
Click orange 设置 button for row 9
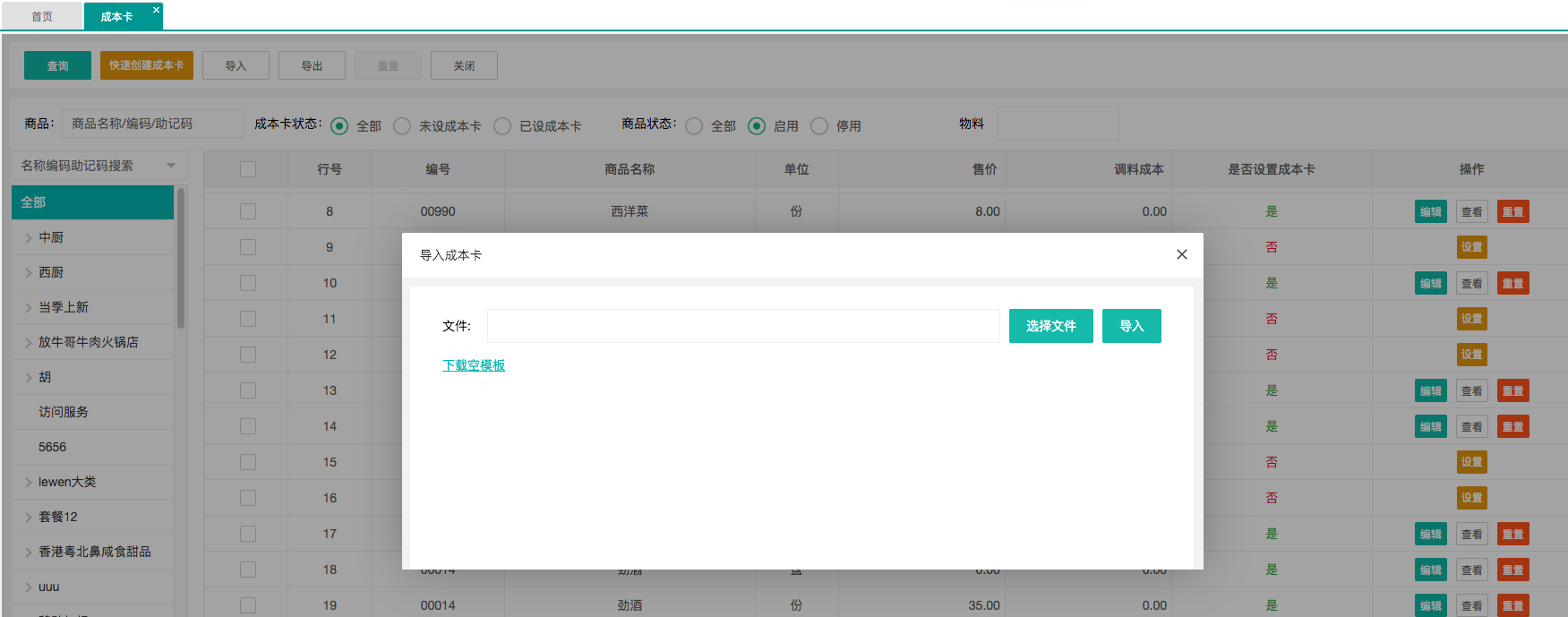[x=1471, y=247]
